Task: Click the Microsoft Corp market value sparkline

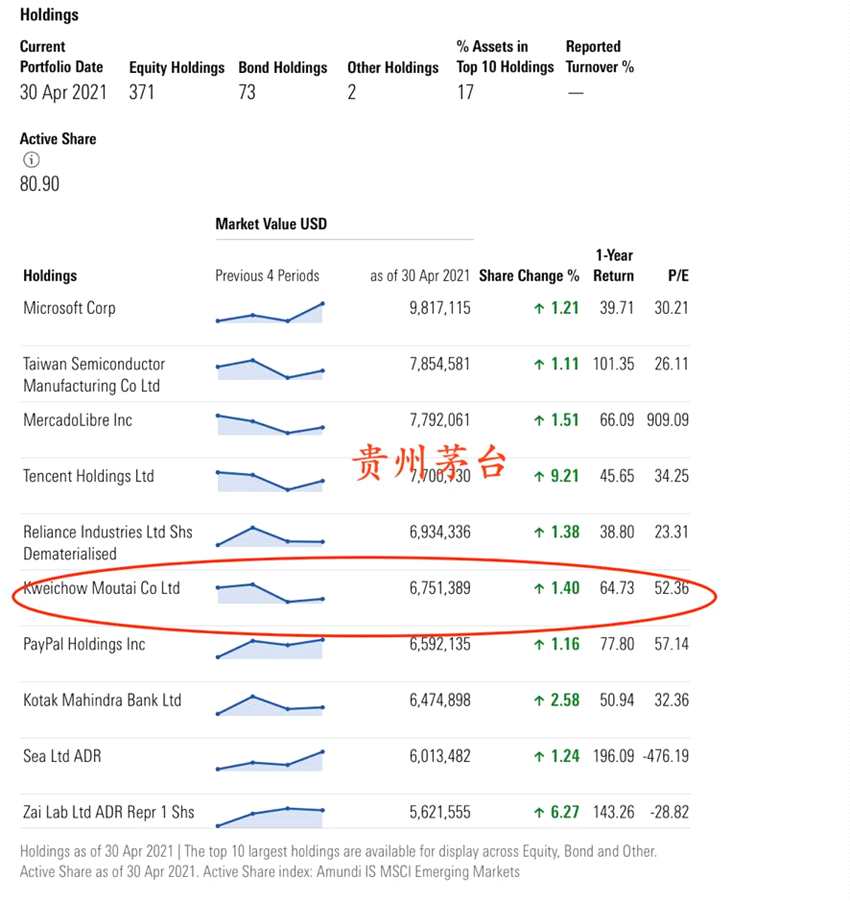Action: 270,312
